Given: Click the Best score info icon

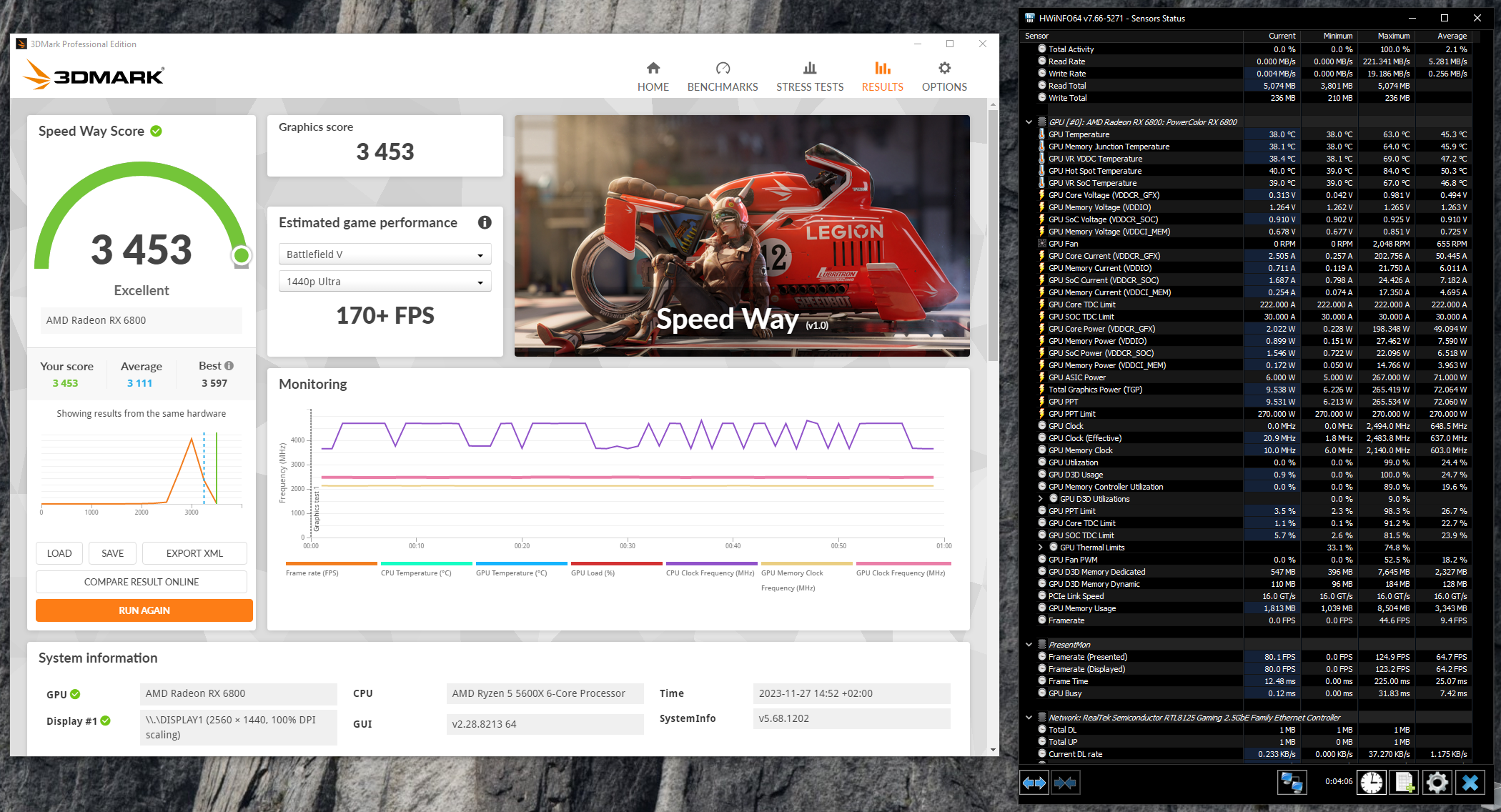Looking at the screenshot, I should (x=229, y=365).
